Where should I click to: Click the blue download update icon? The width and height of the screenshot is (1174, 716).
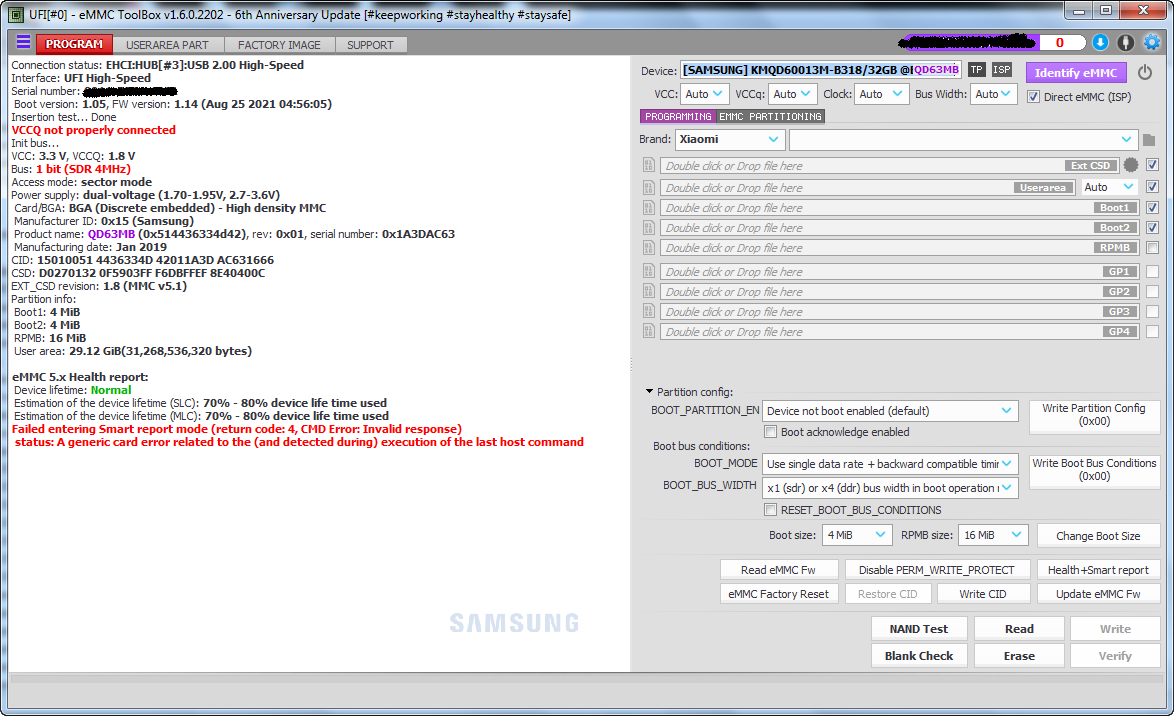coord(1100,43)
